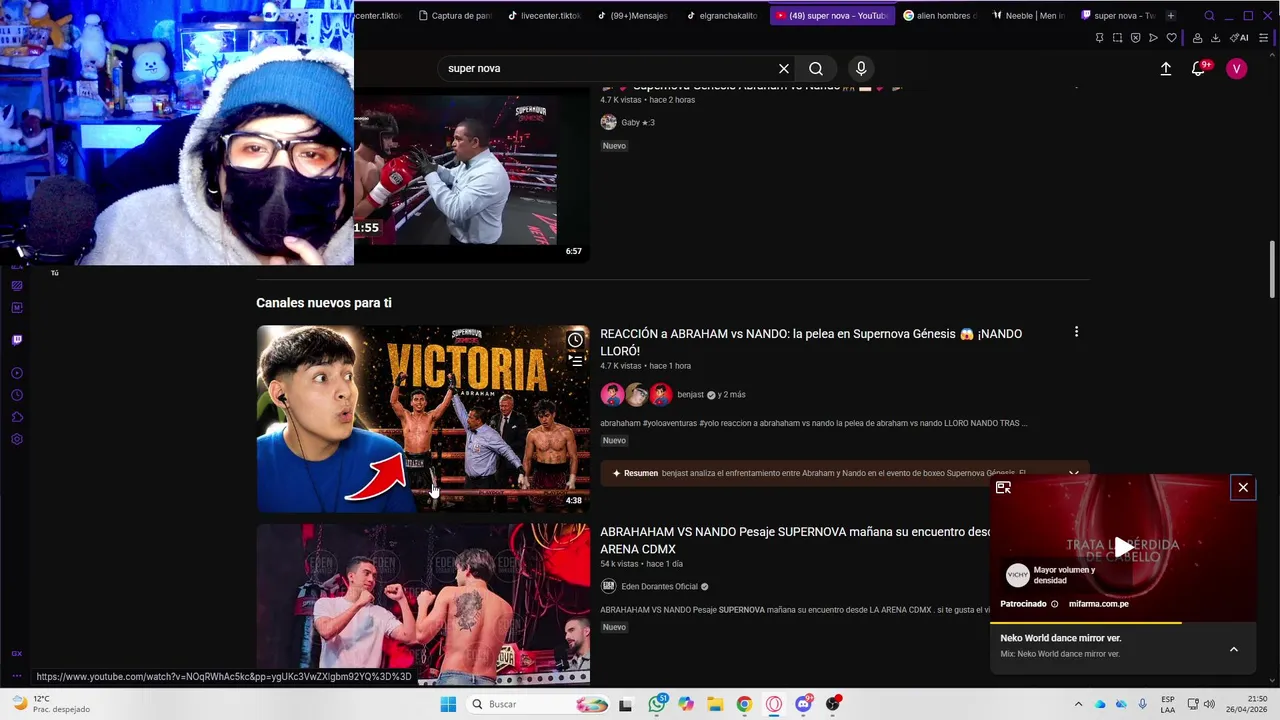Add benjast video to queue
1280x720 pixels.
[575, 361]
